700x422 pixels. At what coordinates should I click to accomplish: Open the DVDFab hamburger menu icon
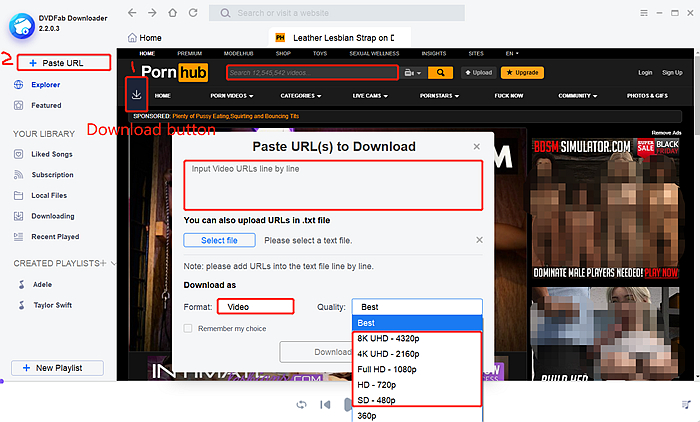pyautogui.click(x=644, y=13)
